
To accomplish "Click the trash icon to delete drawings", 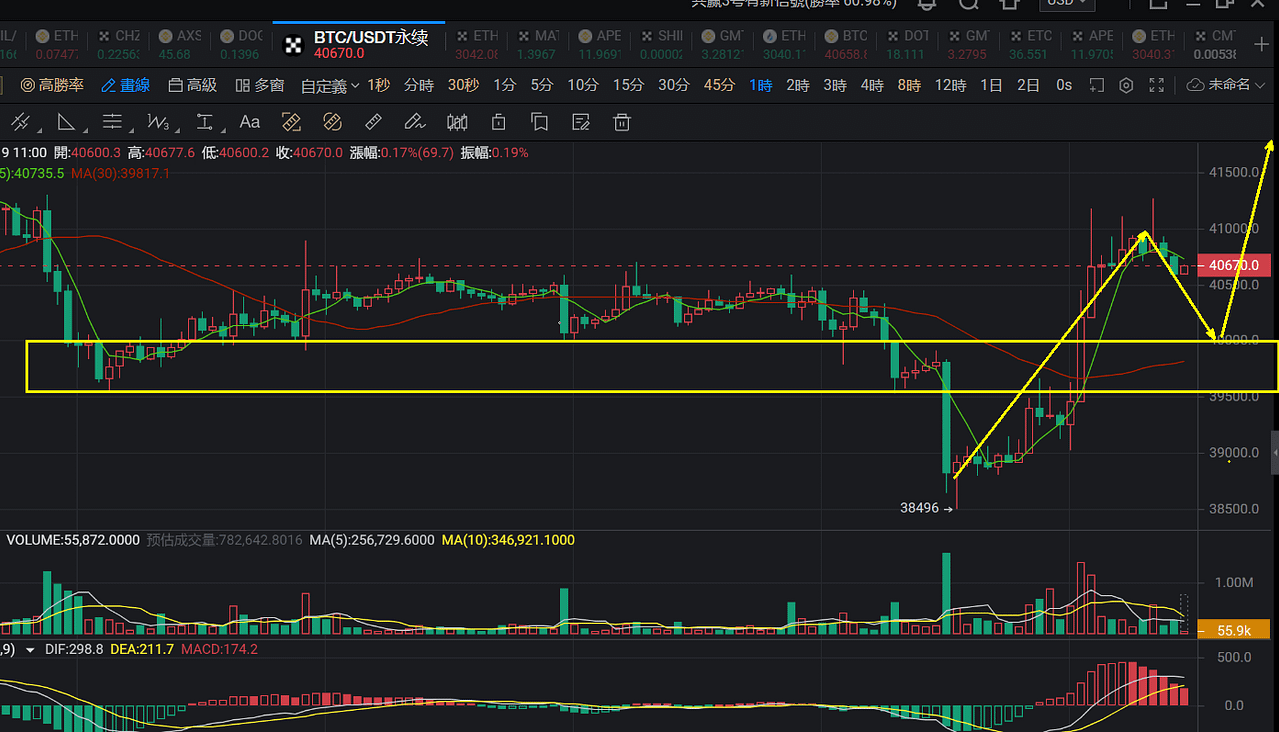I will (x=622, y=123).
